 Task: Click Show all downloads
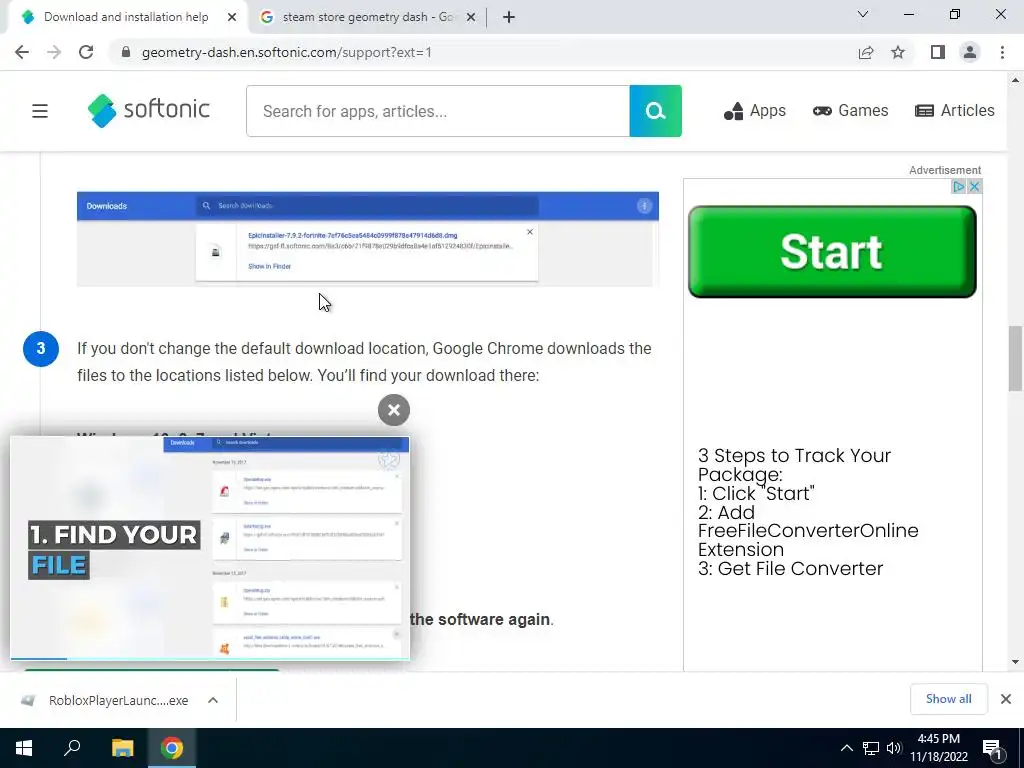click(948, 699)
